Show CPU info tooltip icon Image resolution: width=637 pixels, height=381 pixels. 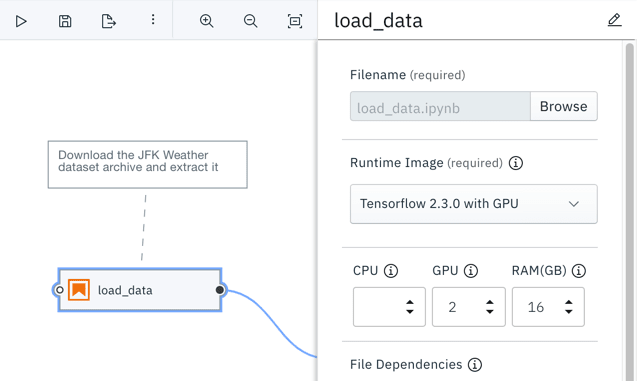coord(391,271)
